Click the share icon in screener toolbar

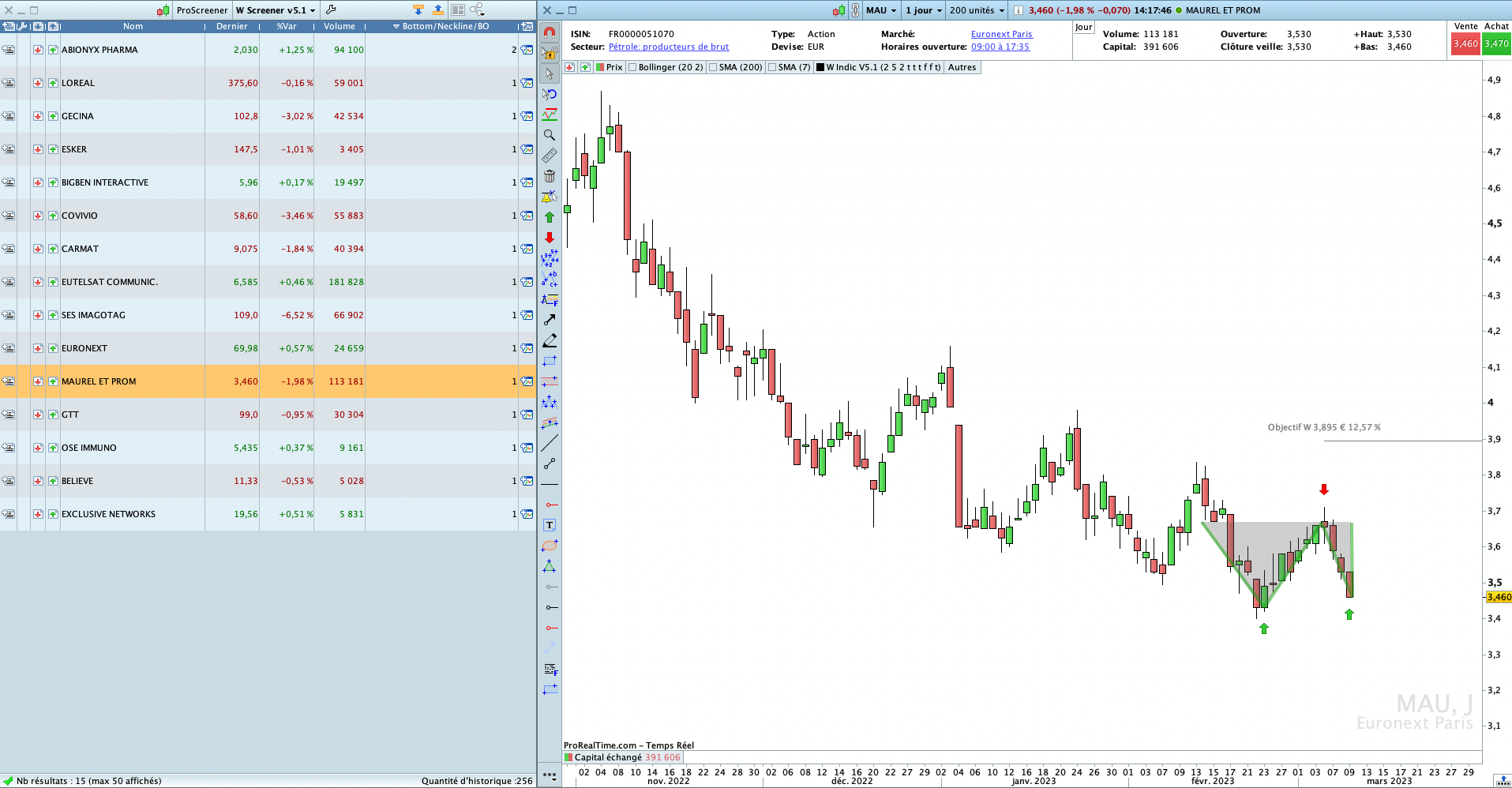pyautogui.click(x=478, y=10)
